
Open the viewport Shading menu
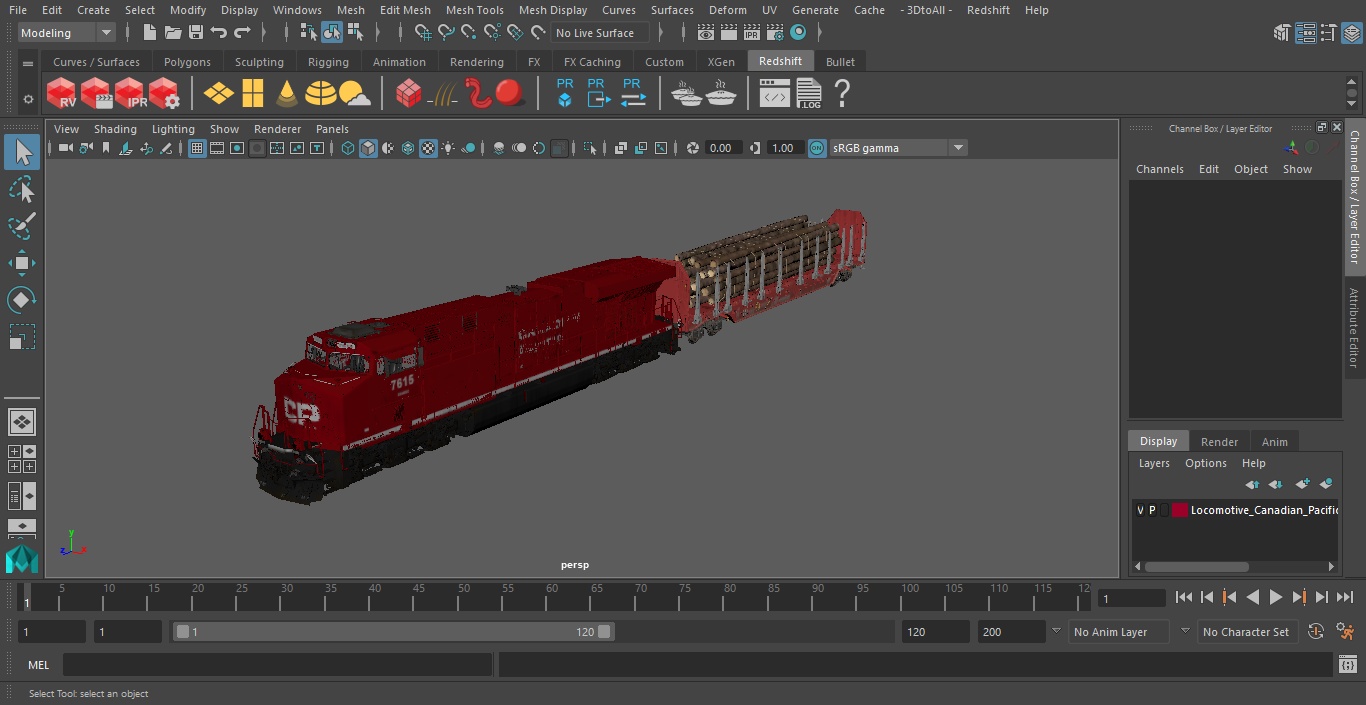[x=115, y=129]
